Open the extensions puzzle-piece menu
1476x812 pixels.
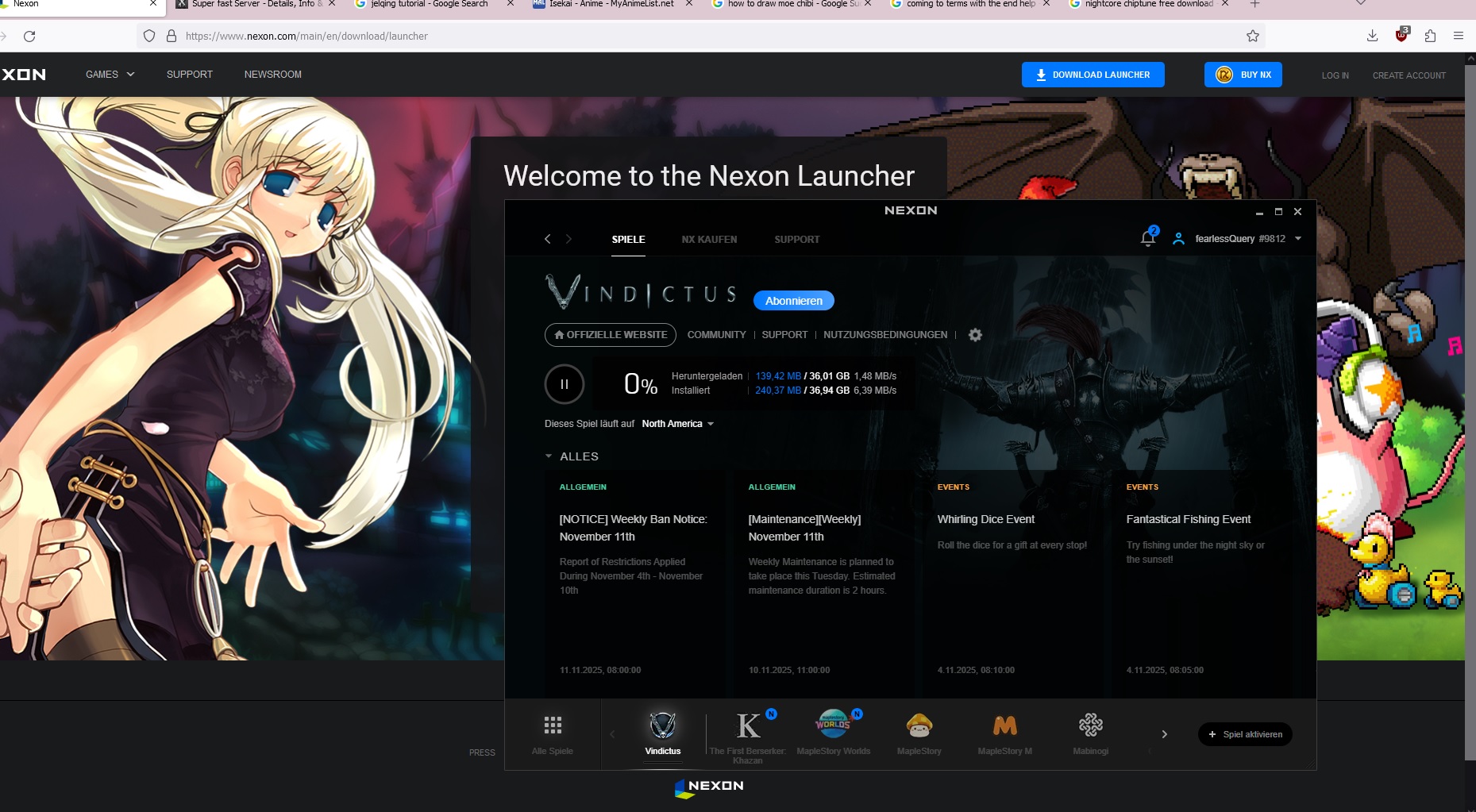(x=1430, y=36)
